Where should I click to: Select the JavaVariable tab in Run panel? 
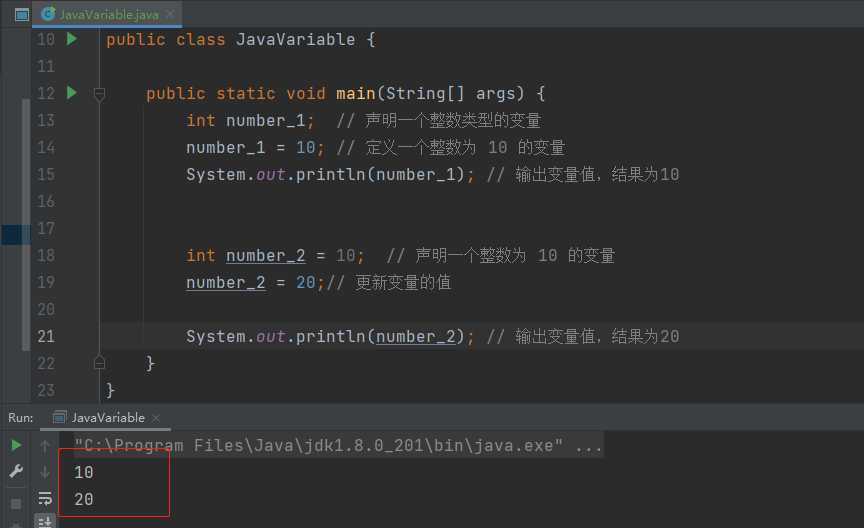pyautogui.click(x=107, y=417)
